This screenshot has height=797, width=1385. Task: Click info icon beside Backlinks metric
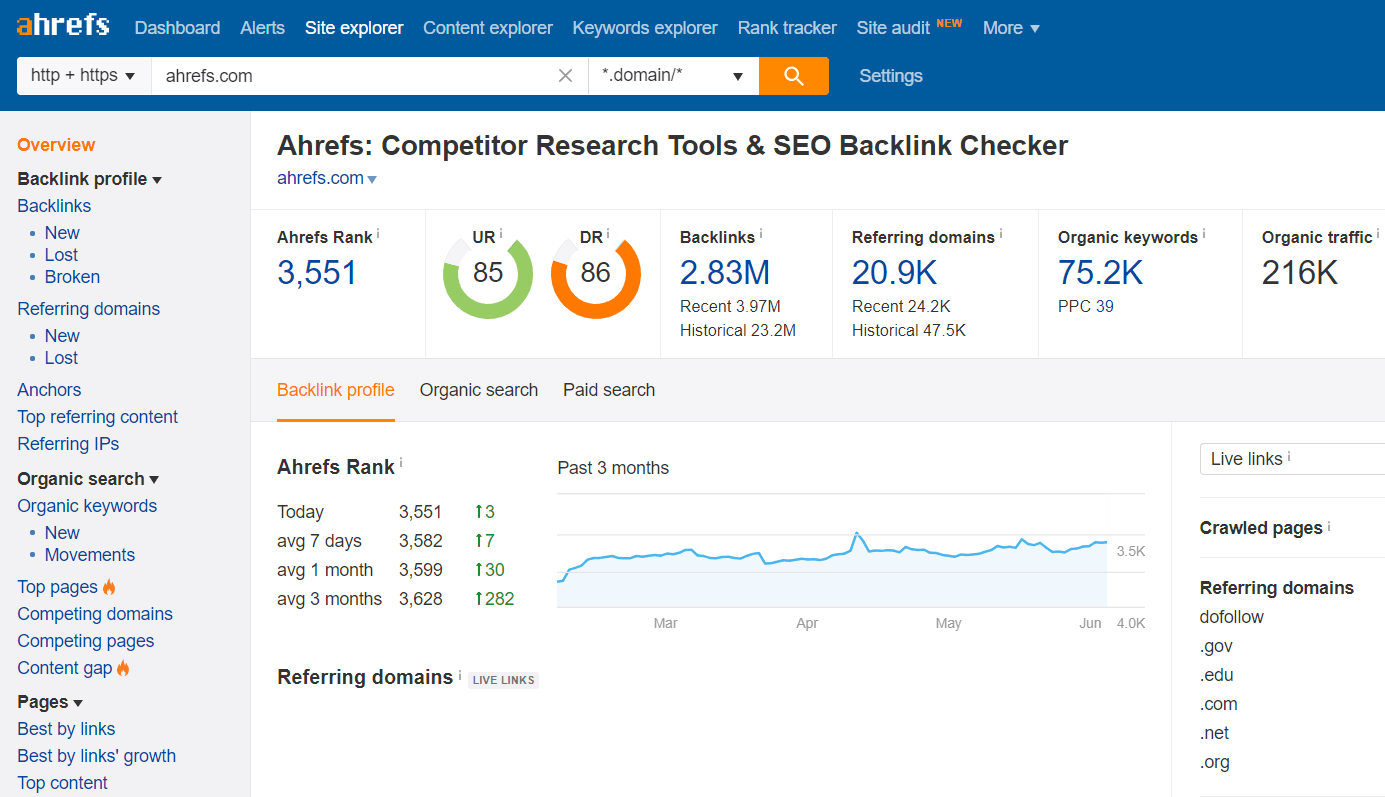click(x=761, y=234)
